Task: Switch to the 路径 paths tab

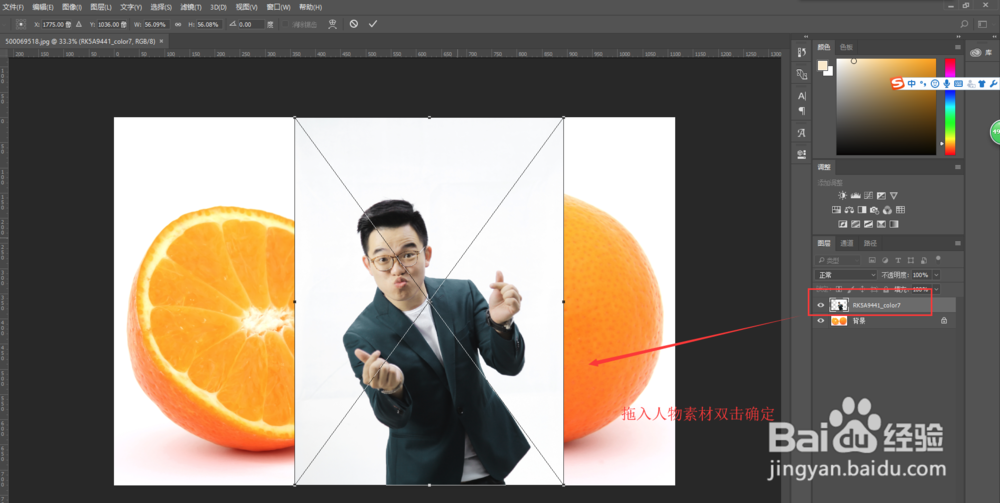Action: click(870, 243)
